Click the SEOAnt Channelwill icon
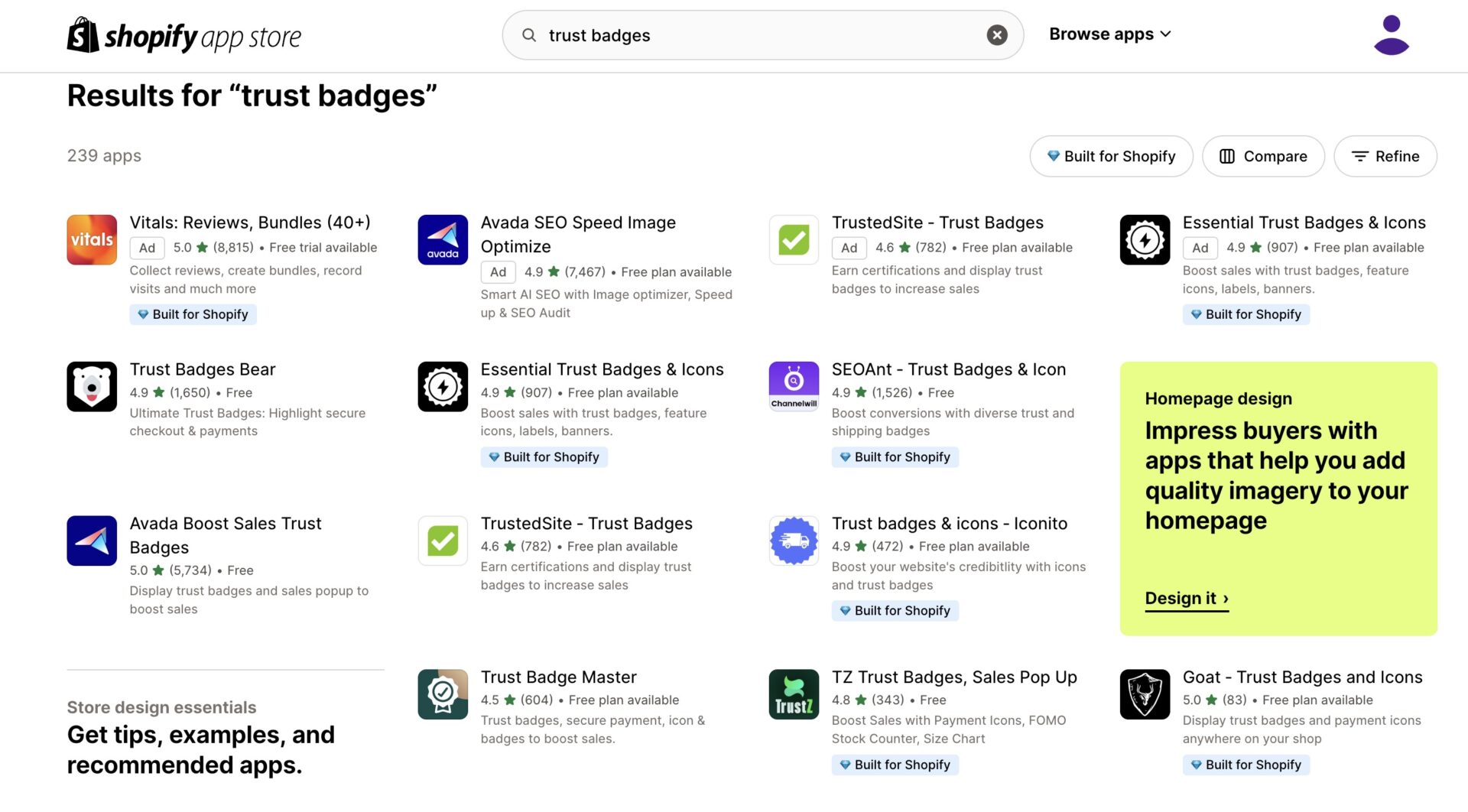Image resolution: width=1468 pixels, height=812 pixels. pyautogui.click(x=794, y=387)
